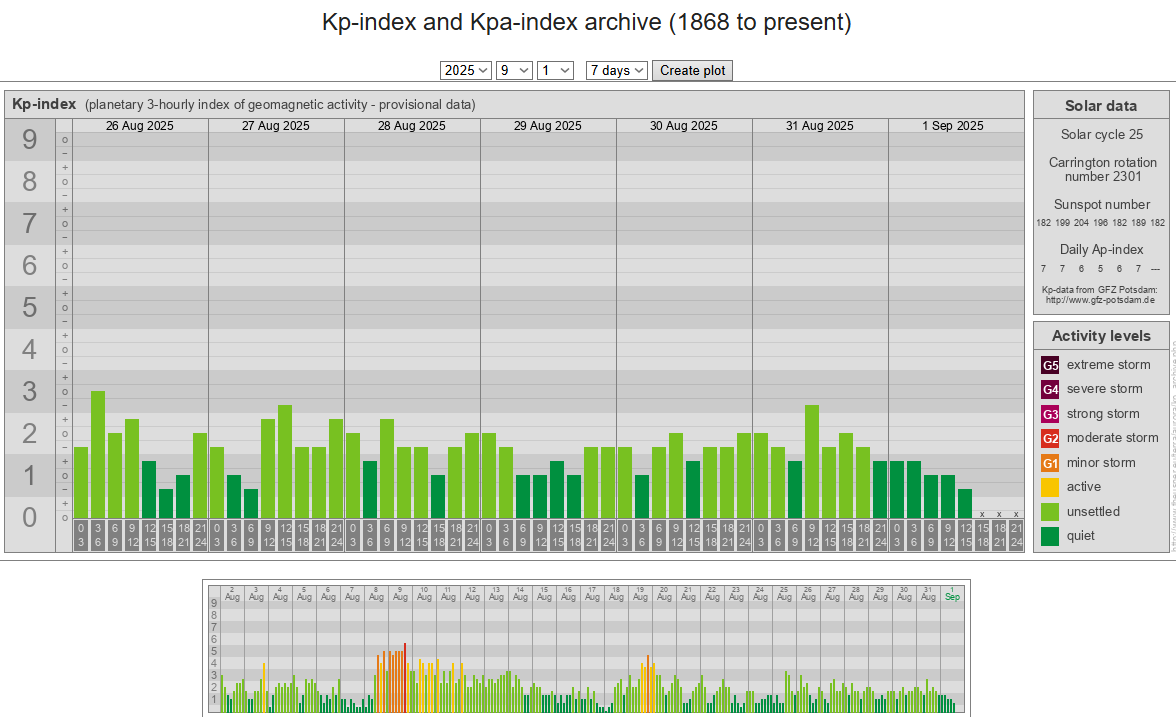Screen dimensions: 1176x717
Task: Click the G4 severe storm legend icon
Action: click(1050, 389)
